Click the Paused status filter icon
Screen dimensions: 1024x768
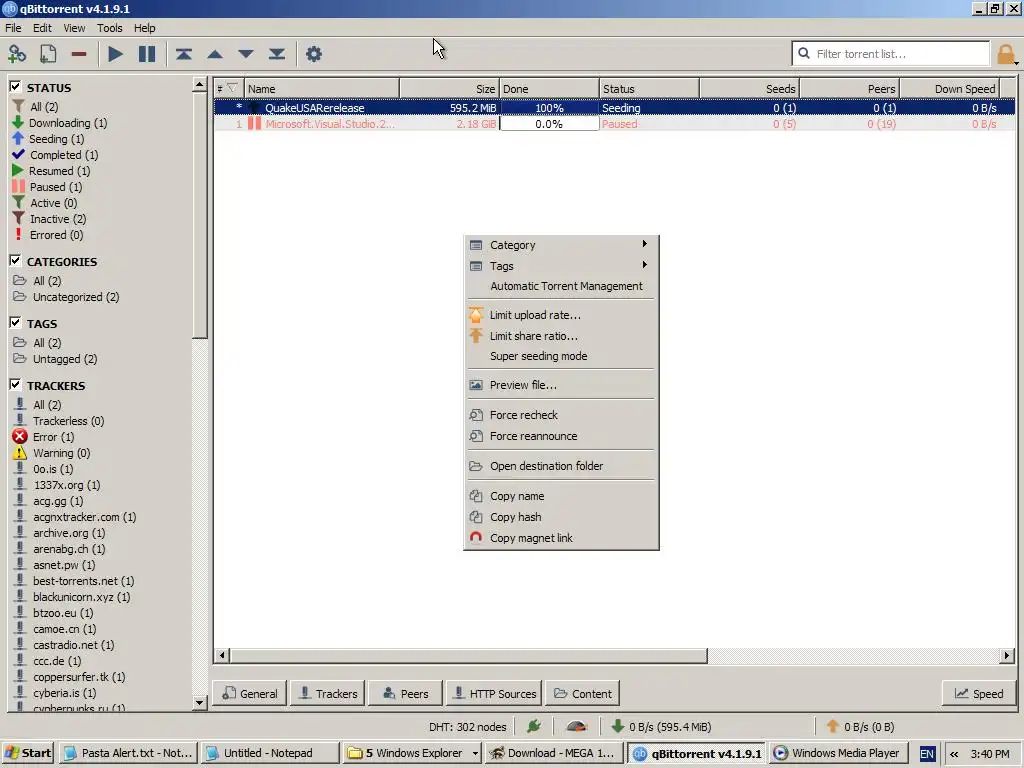tap(18, 186)
